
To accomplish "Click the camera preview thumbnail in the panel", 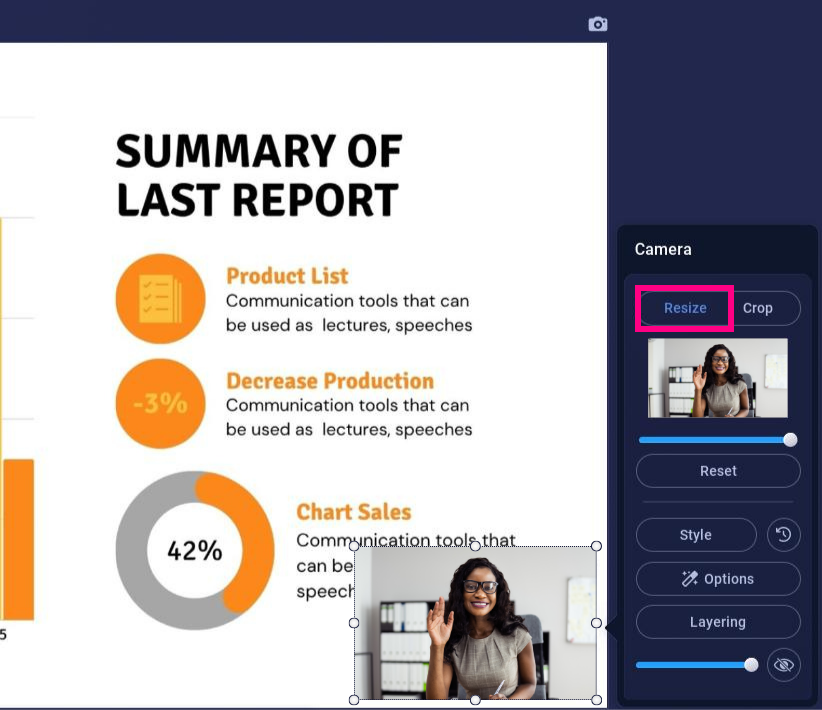I will point(717,377).
